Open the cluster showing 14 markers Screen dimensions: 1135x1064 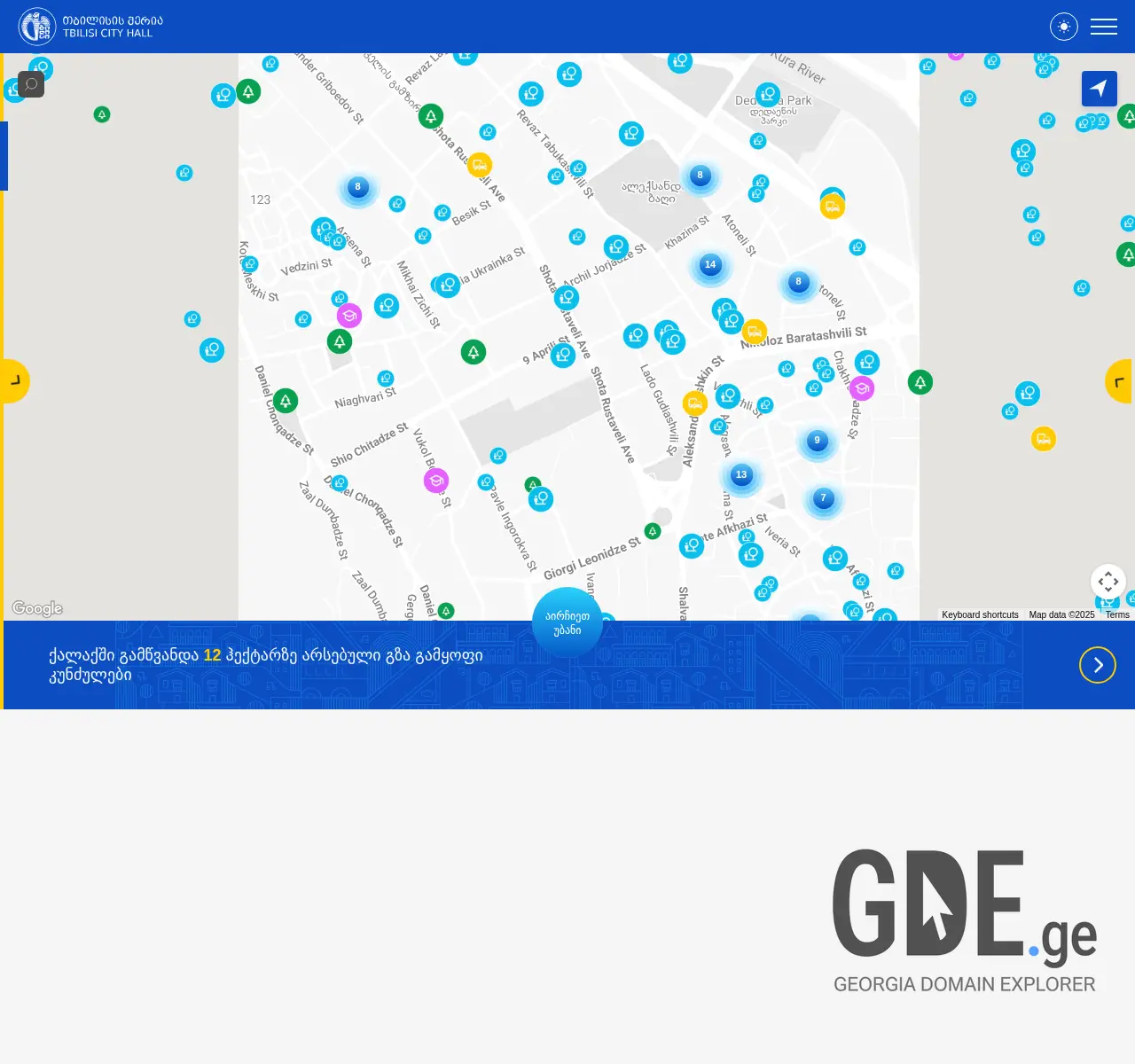click(710, 264)
